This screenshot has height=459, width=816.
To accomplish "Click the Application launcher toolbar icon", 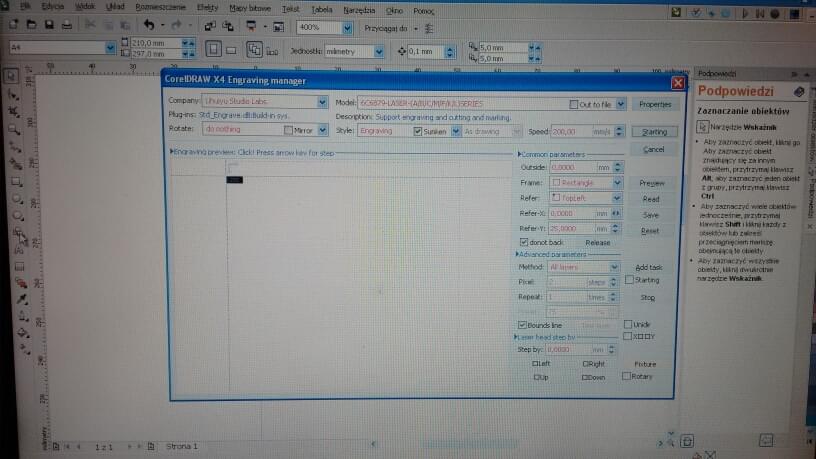I will 251,26.
